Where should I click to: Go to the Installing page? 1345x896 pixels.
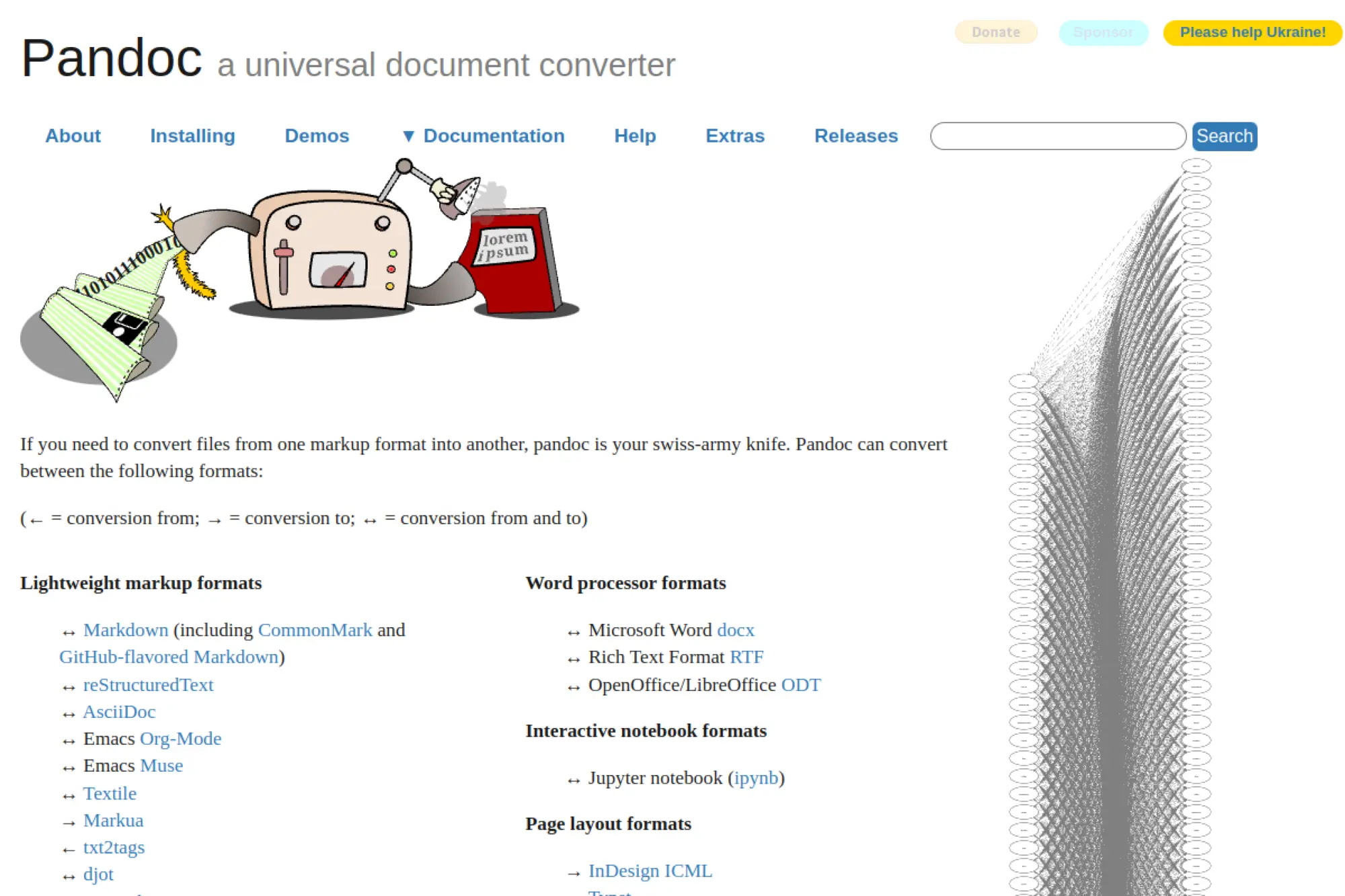(x=192, y=136)
